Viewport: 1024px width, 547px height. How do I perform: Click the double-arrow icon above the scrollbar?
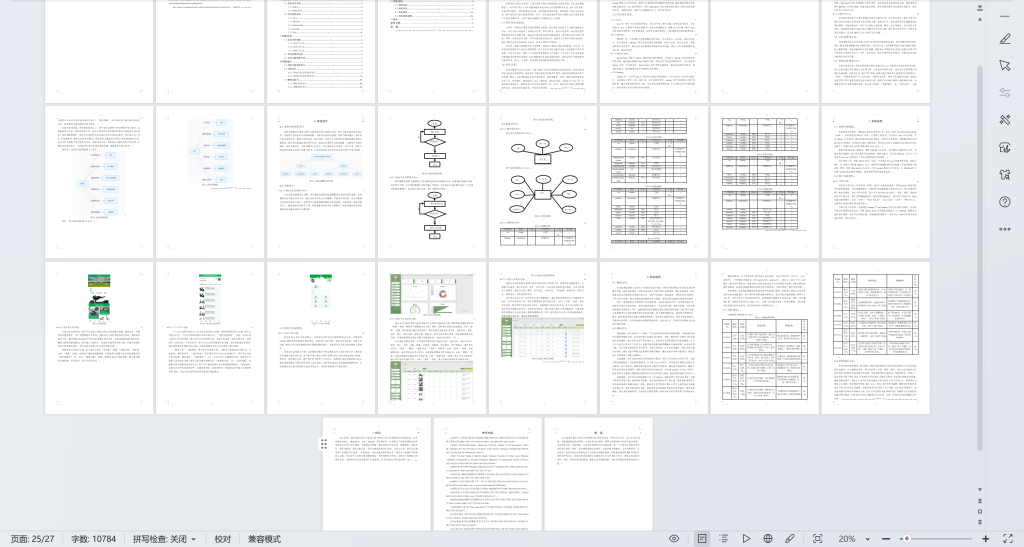pyautogui.click(x=980, y=8)
